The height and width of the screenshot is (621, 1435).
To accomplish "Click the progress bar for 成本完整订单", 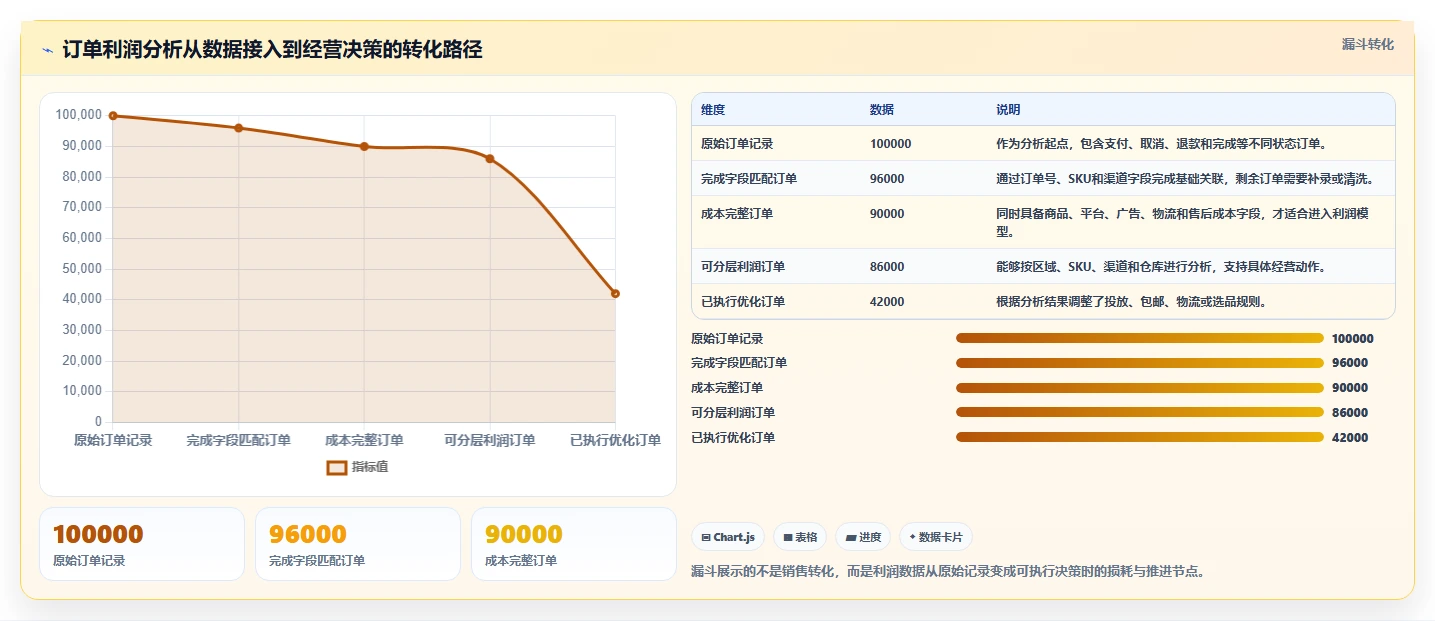I will 1140,388.
